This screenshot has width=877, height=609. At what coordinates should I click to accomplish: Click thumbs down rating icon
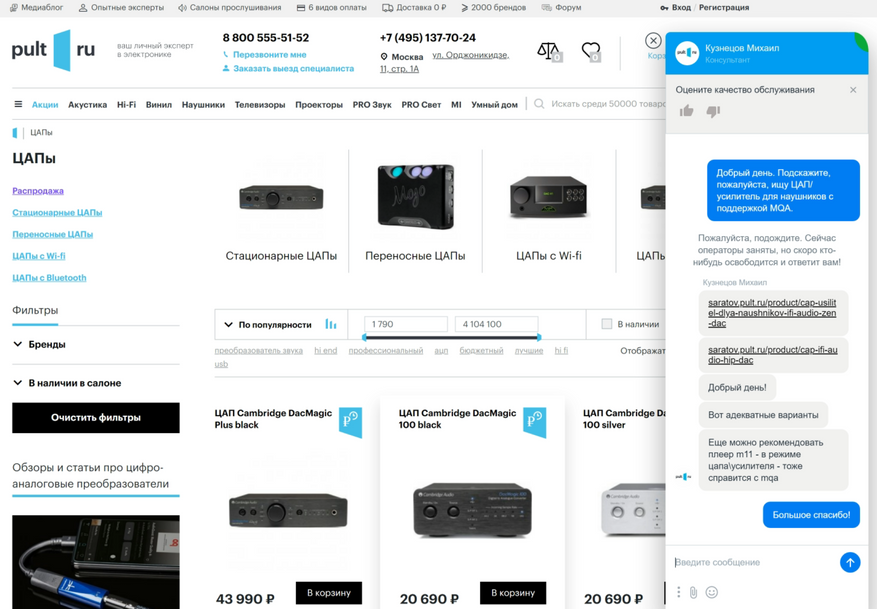pos(713,111)
